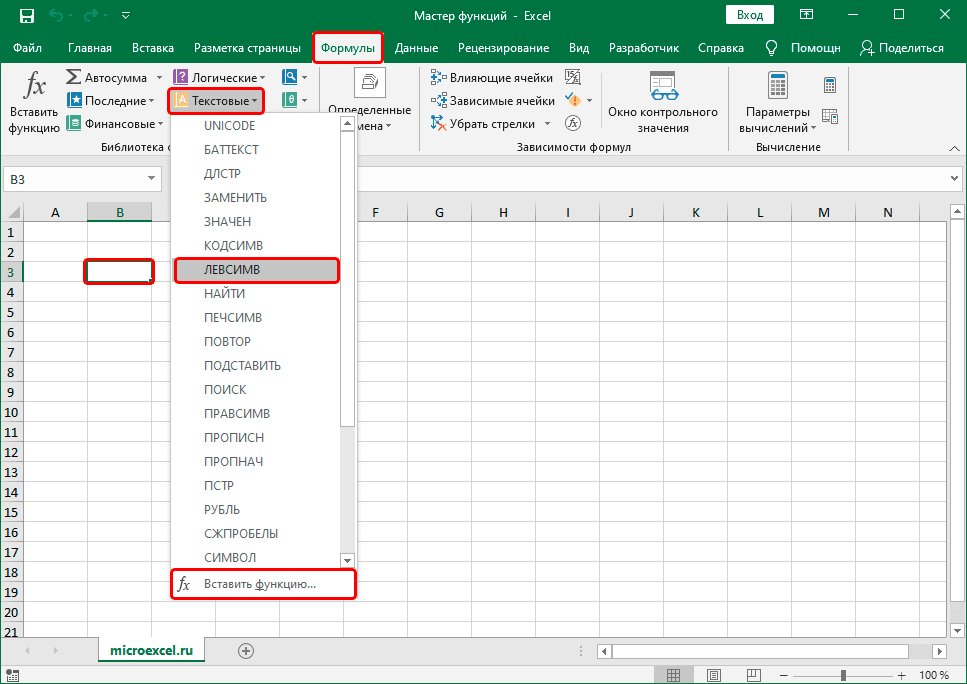Image resolution: width=967 pixels, height=684 pixels.
Task: Open Окно контрольного значения
Action: click(663, 102)
